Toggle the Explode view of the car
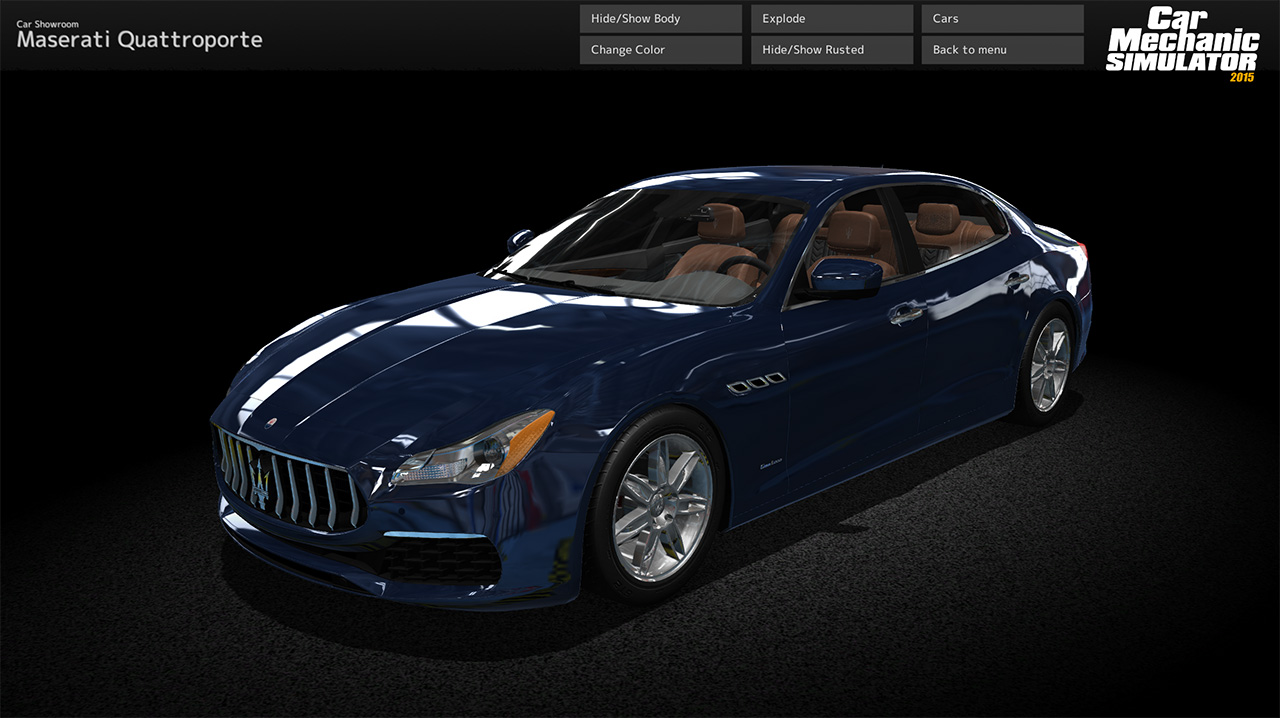Screen dimensions: 1280x718 831,18
